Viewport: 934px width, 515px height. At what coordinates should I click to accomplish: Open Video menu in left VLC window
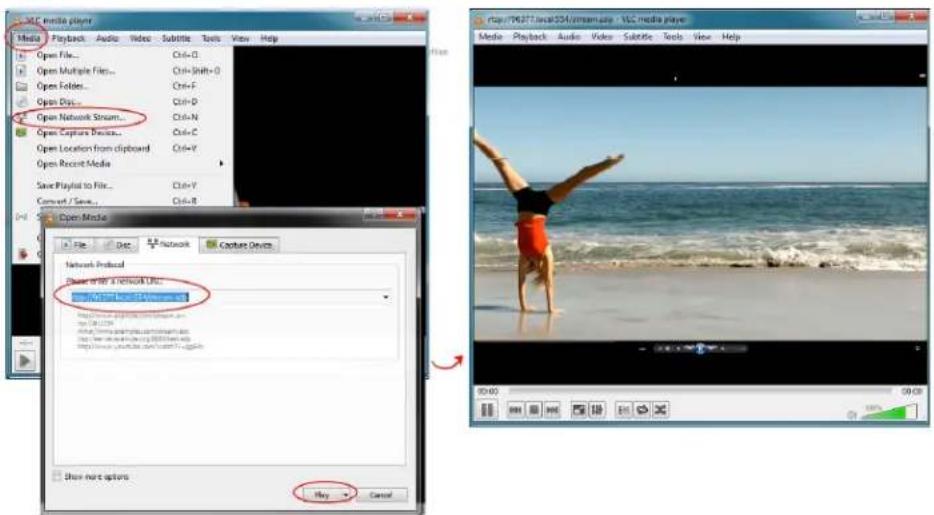pyautogui.click(x=141, y=38)
